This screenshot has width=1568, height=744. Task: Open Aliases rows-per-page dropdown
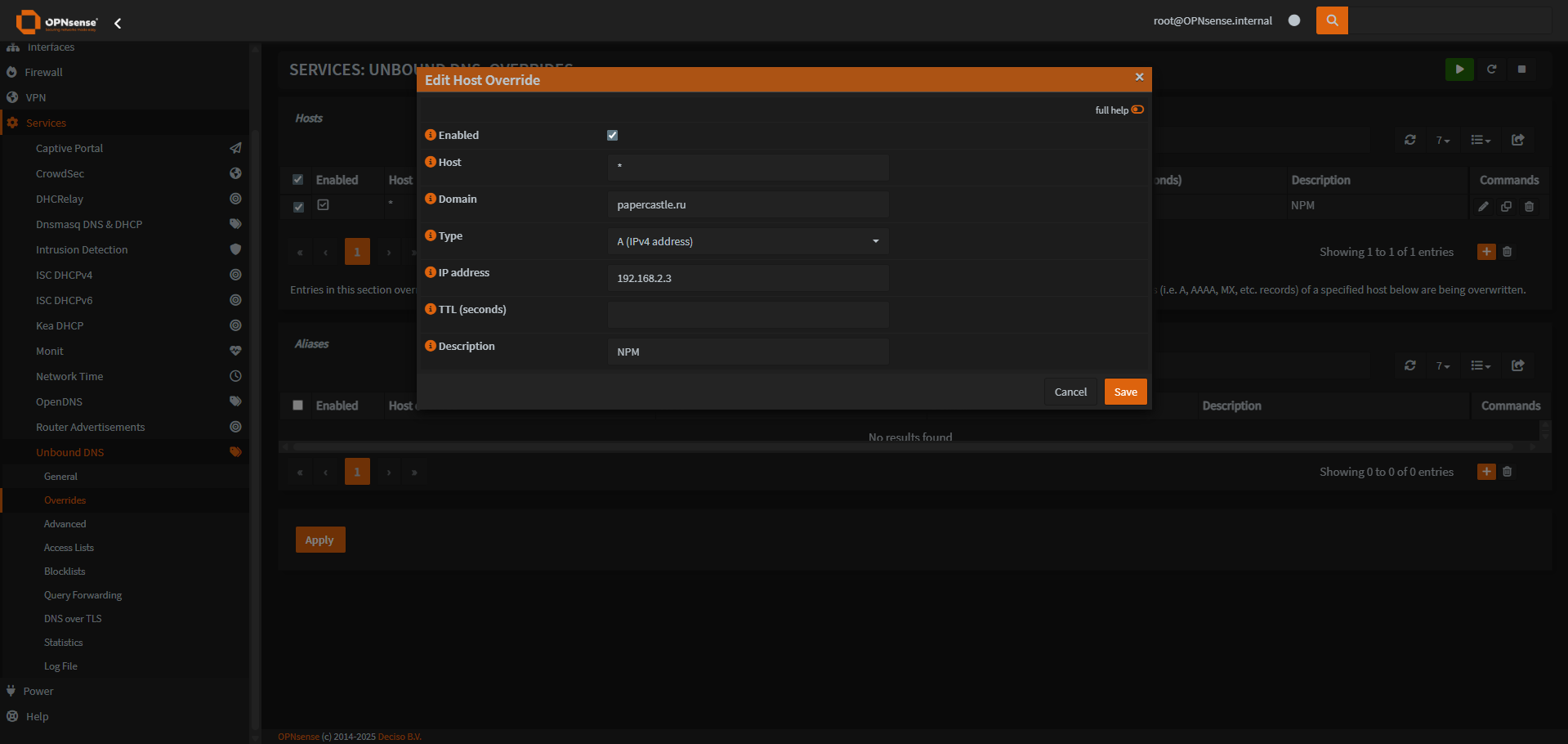tap(1443, 365)
